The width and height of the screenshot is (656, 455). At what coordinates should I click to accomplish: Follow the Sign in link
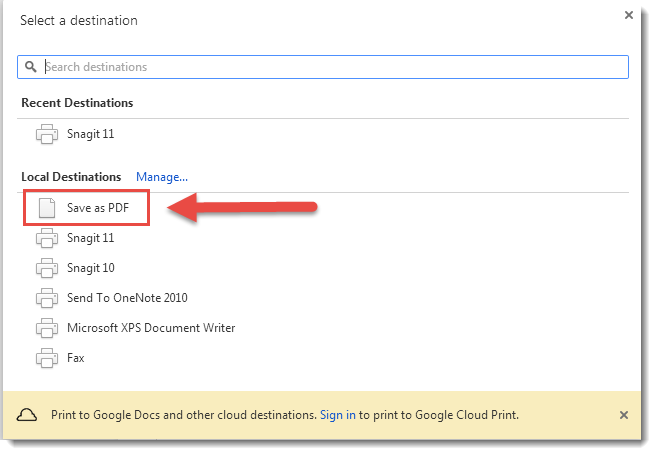tap(337, 414)
